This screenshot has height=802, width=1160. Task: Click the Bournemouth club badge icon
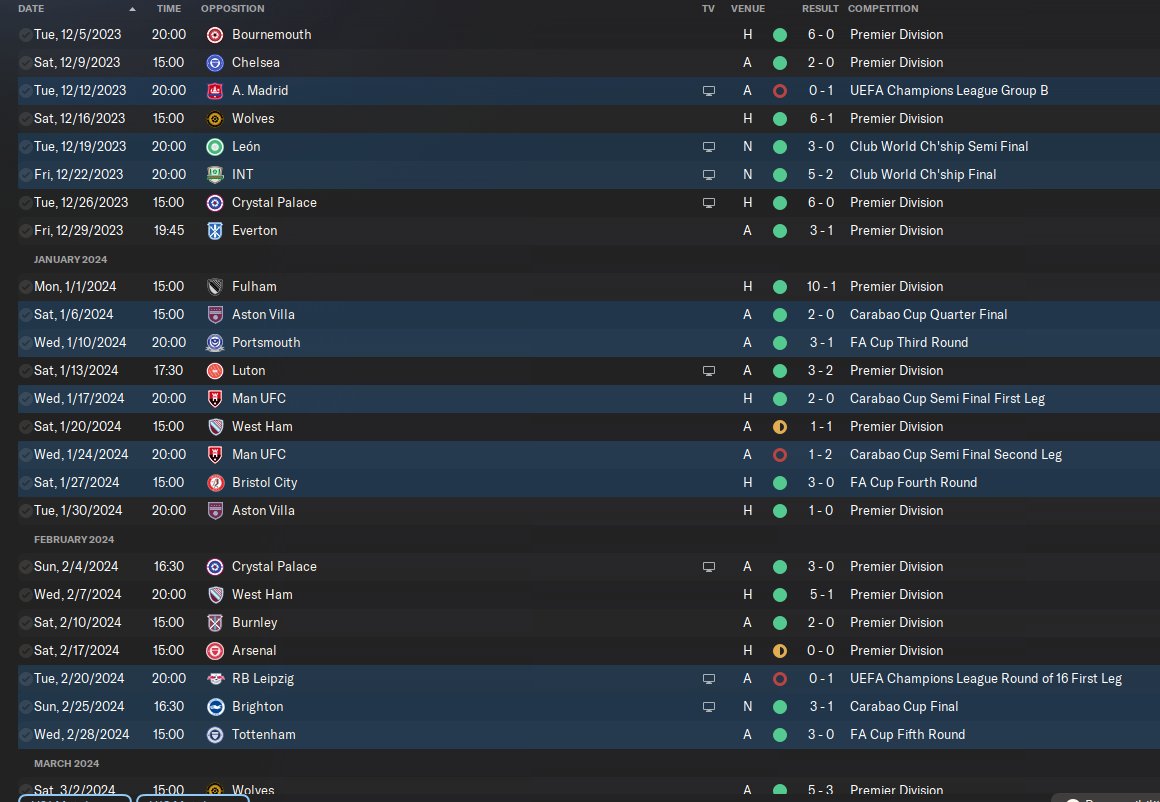[x=215, y=35]
